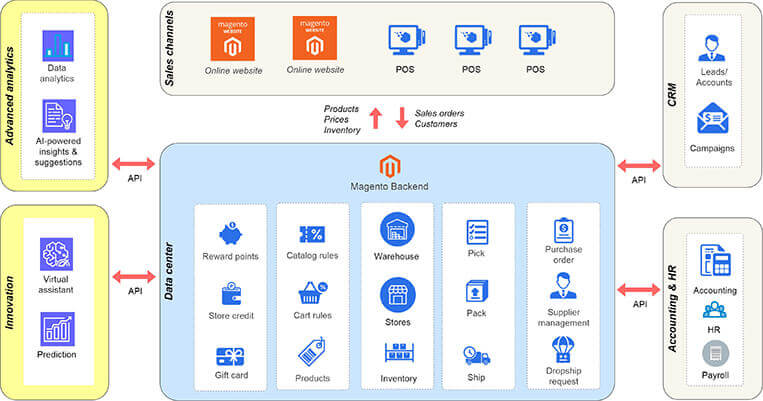Click the "Catalog rules" label
763x401 pixels.
click(312, 255)
